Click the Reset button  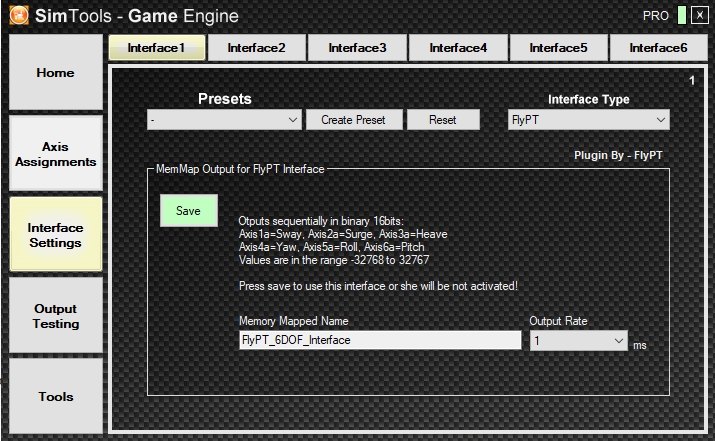443,120
